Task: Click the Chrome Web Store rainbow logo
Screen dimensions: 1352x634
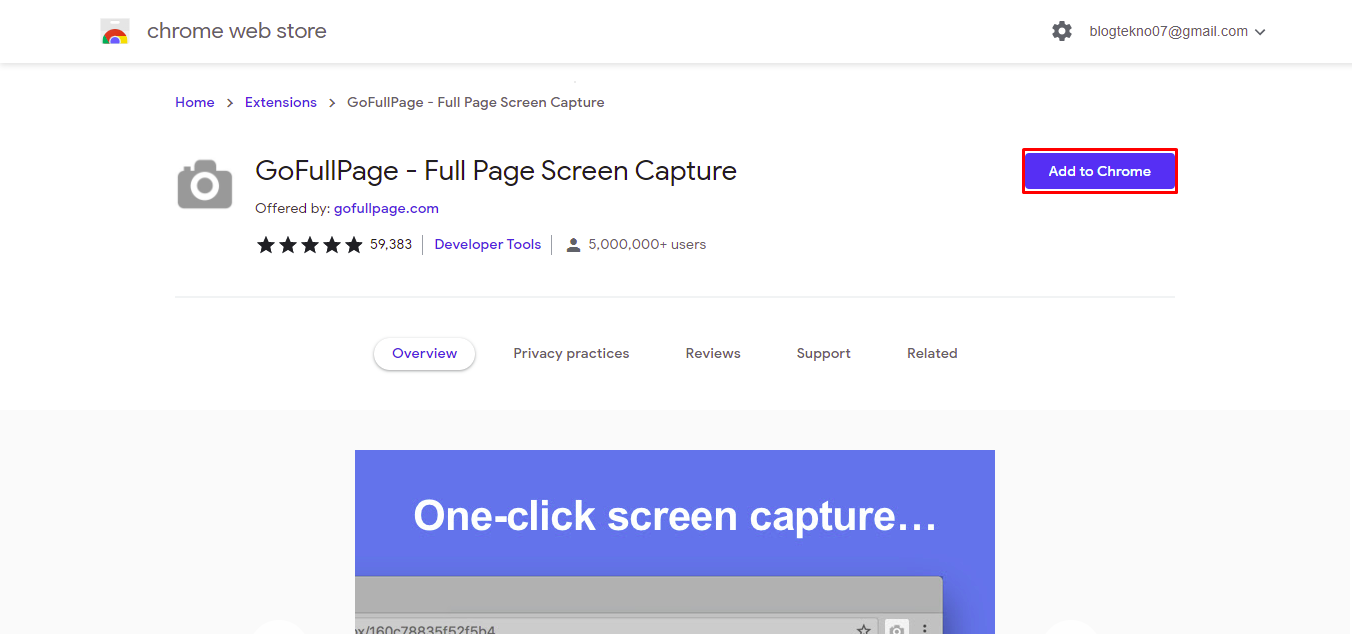Action: click(x=115, y=32)
